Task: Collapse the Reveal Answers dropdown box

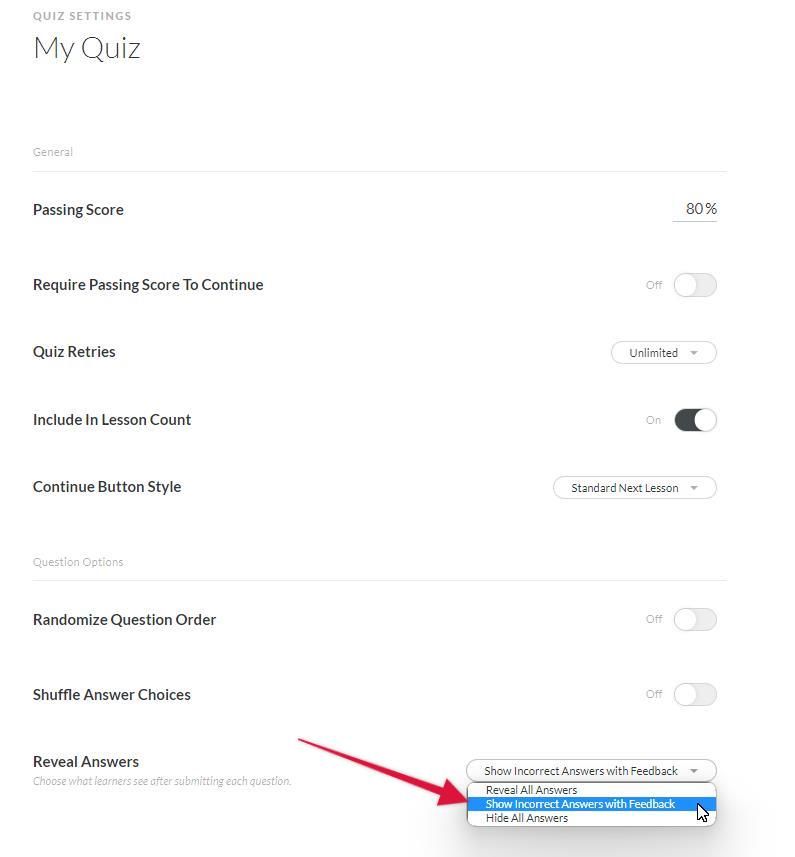Action: click(x=590, y=771)
